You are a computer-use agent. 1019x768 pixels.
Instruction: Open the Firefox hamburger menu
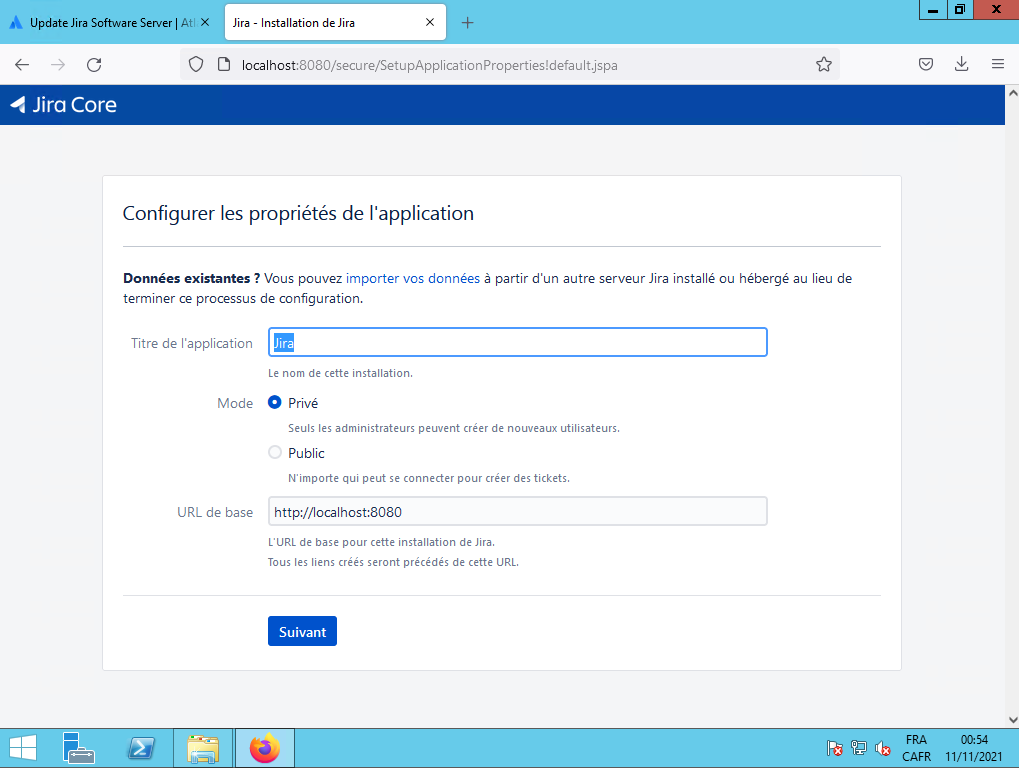(x=998, y=64)
